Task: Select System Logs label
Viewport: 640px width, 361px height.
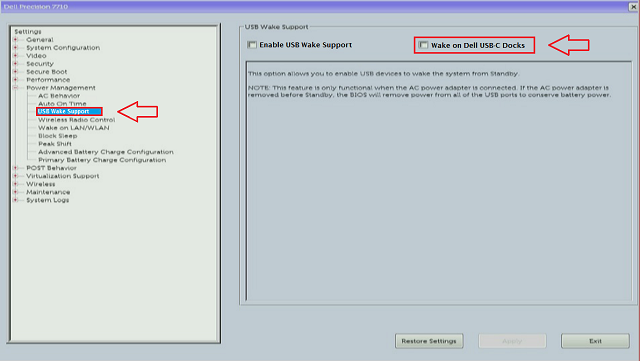Action: coord(47,200)
